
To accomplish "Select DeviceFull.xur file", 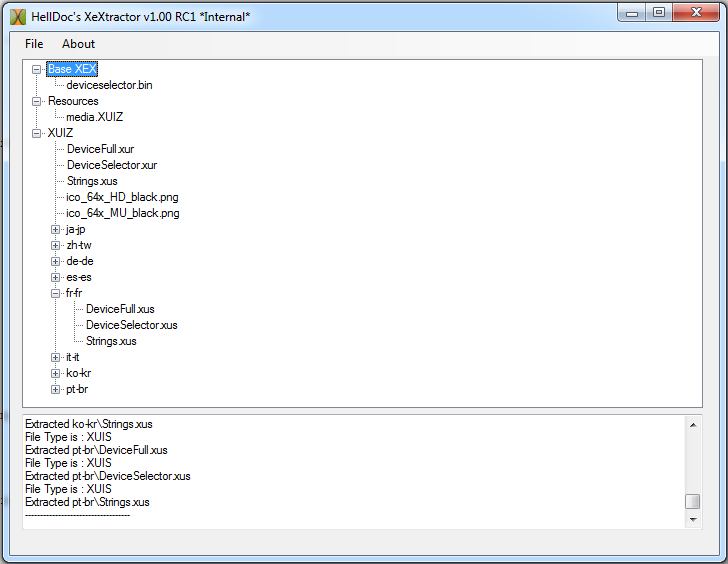I will (x=100, y=149).
